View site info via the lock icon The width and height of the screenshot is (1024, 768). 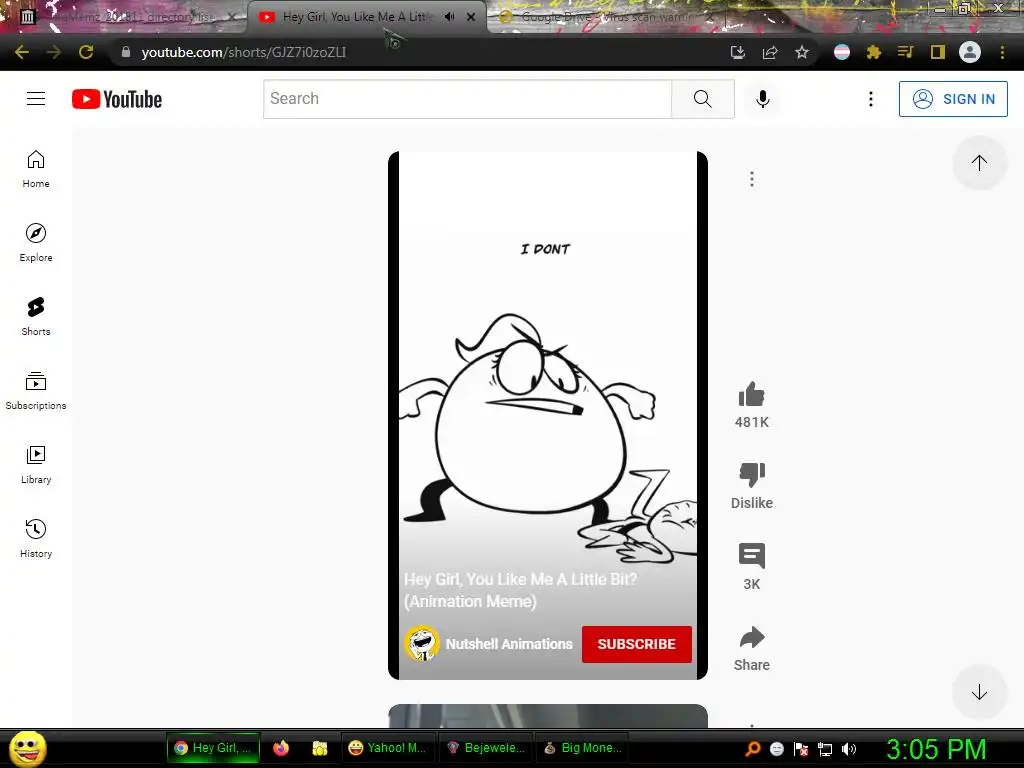pos(125,52)
